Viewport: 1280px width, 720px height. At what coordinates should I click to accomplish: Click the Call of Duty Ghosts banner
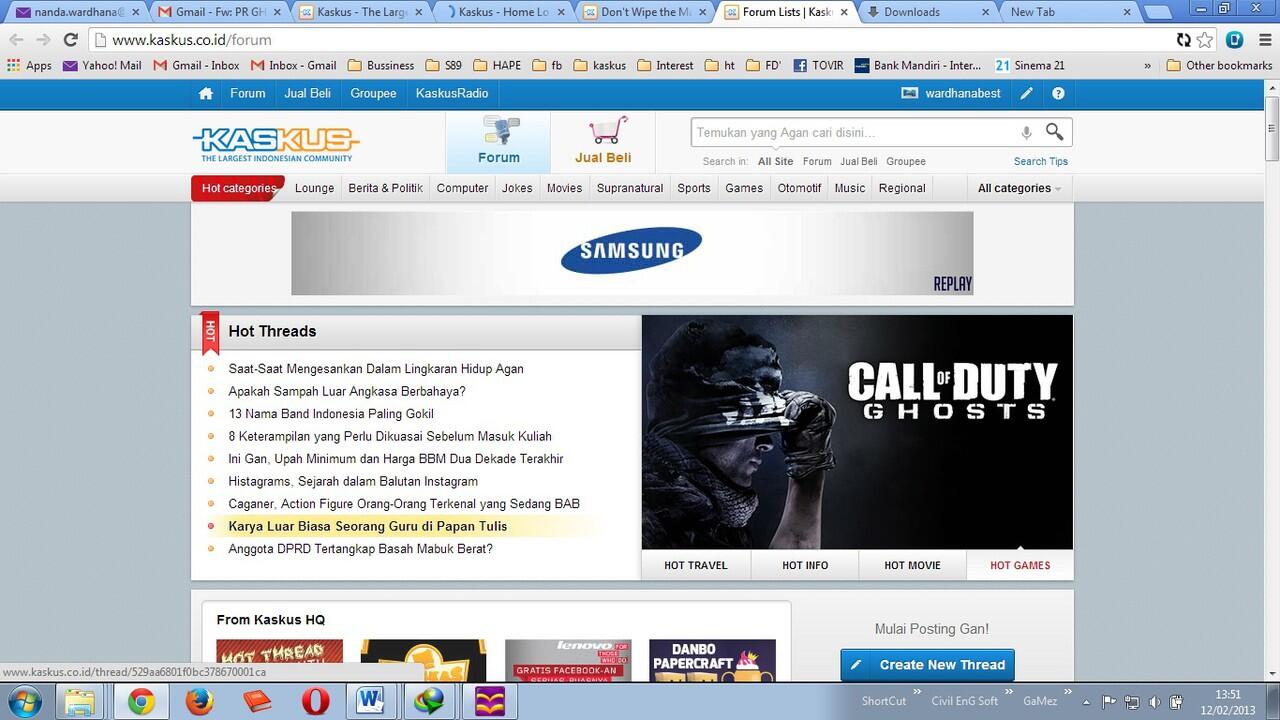coord(857,432)
